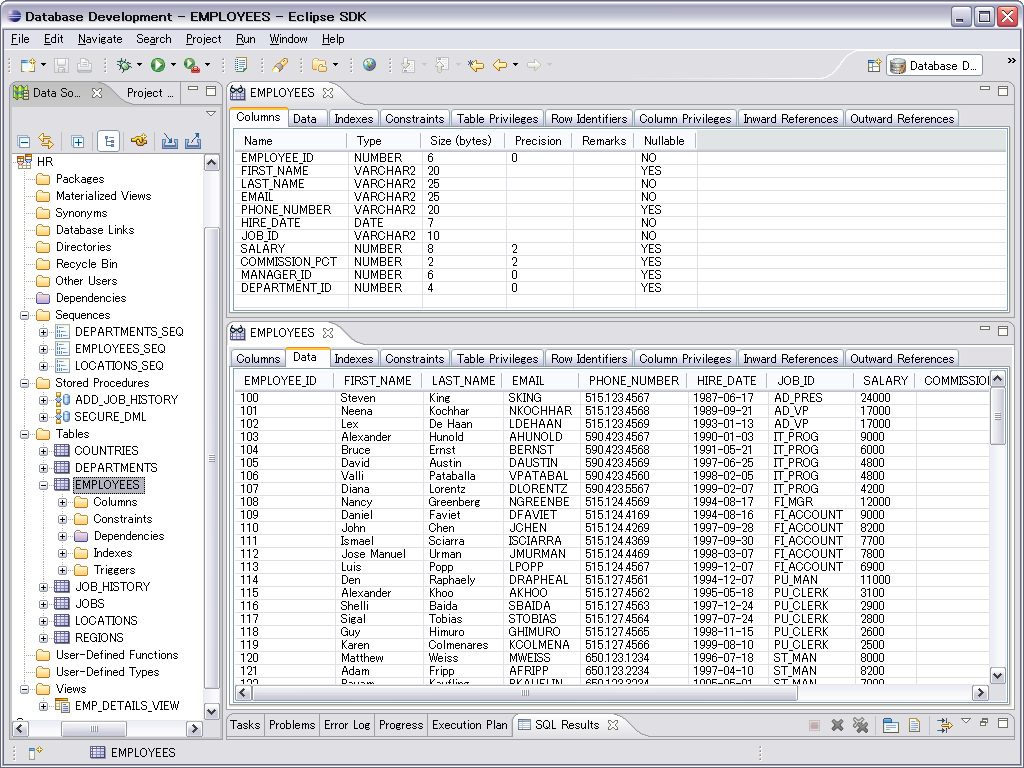Select the SECURE_DML stored procedure
Image resolution: width=1024 pixels, height=768 pixels.
pyautogui.click(x=110, y=417)
